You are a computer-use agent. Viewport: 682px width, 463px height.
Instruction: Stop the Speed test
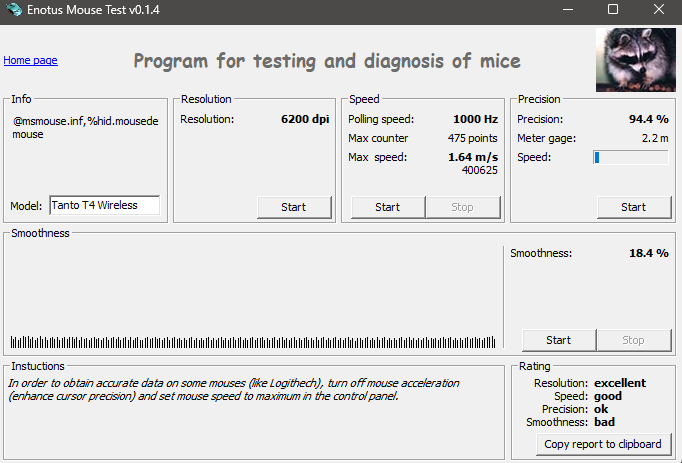[463, 207]
